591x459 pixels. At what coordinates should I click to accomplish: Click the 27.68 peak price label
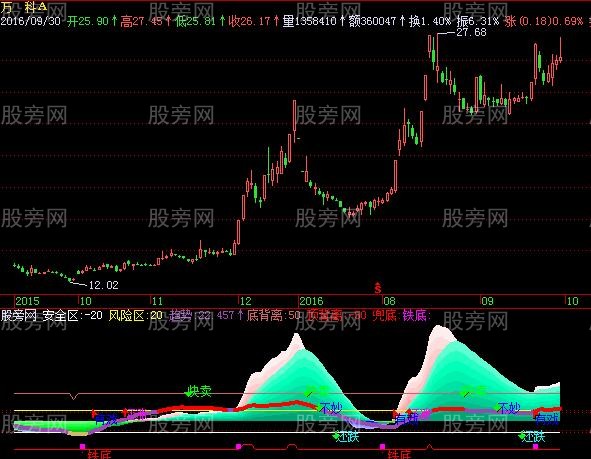(x=471, y=32)
